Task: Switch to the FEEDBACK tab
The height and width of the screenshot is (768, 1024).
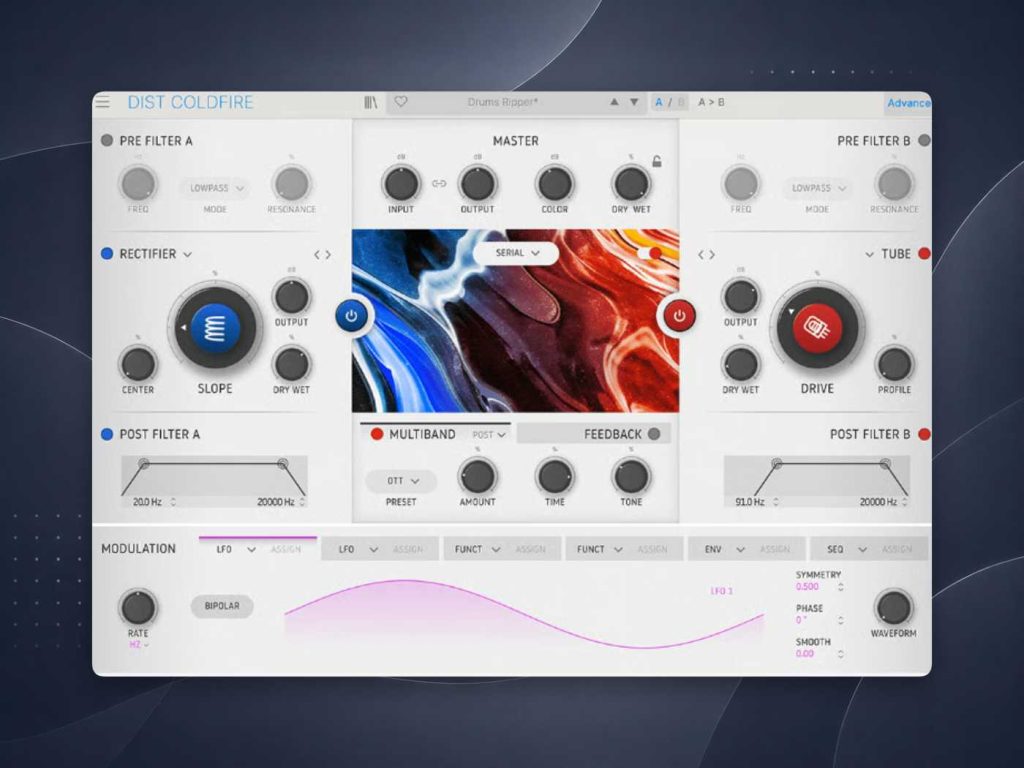Action: pos(593,434)
